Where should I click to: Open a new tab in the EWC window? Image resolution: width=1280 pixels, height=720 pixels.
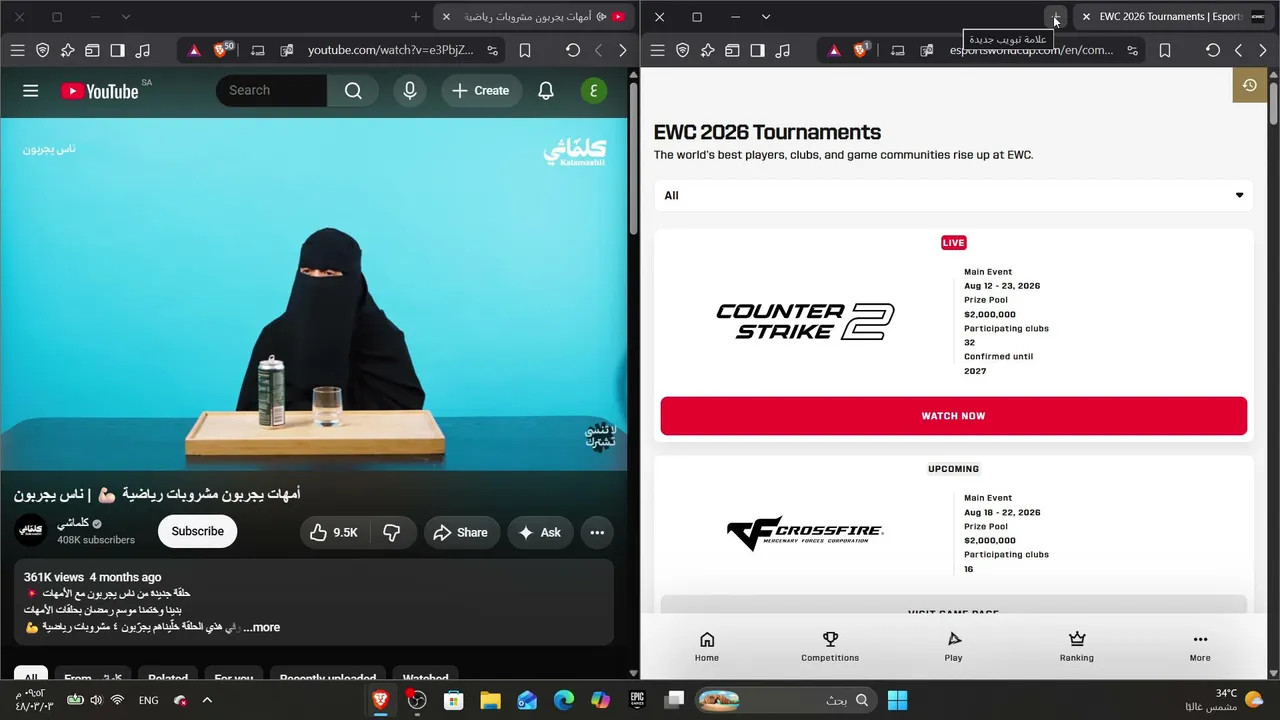[1056, 17]
